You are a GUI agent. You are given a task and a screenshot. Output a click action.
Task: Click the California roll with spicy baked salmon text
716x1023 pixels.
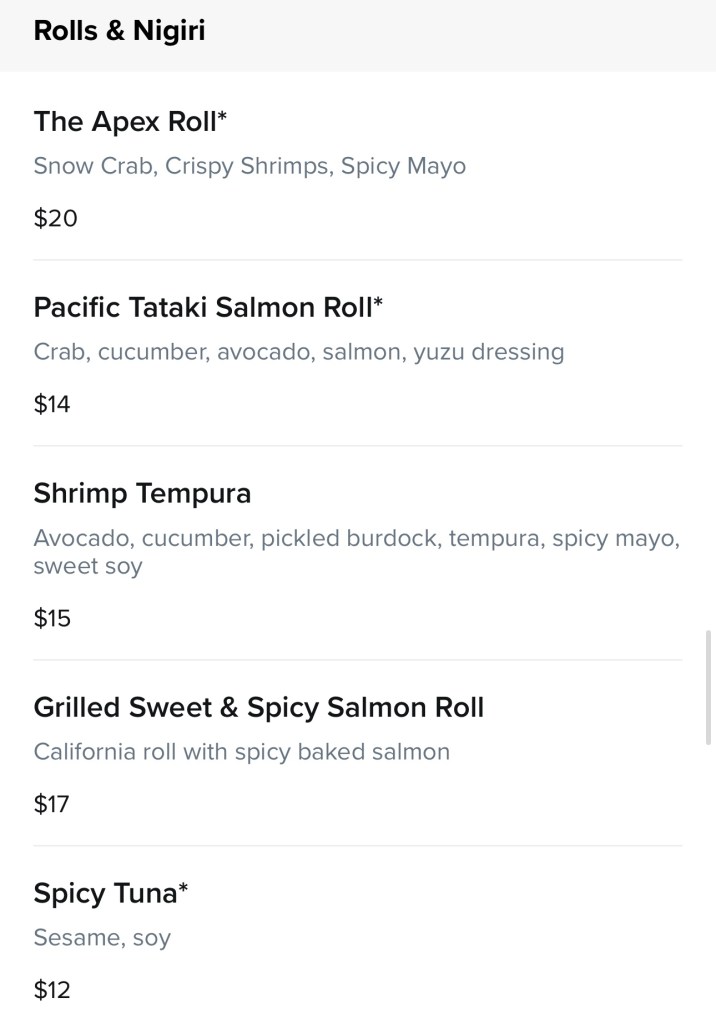(x=241, y=752)
